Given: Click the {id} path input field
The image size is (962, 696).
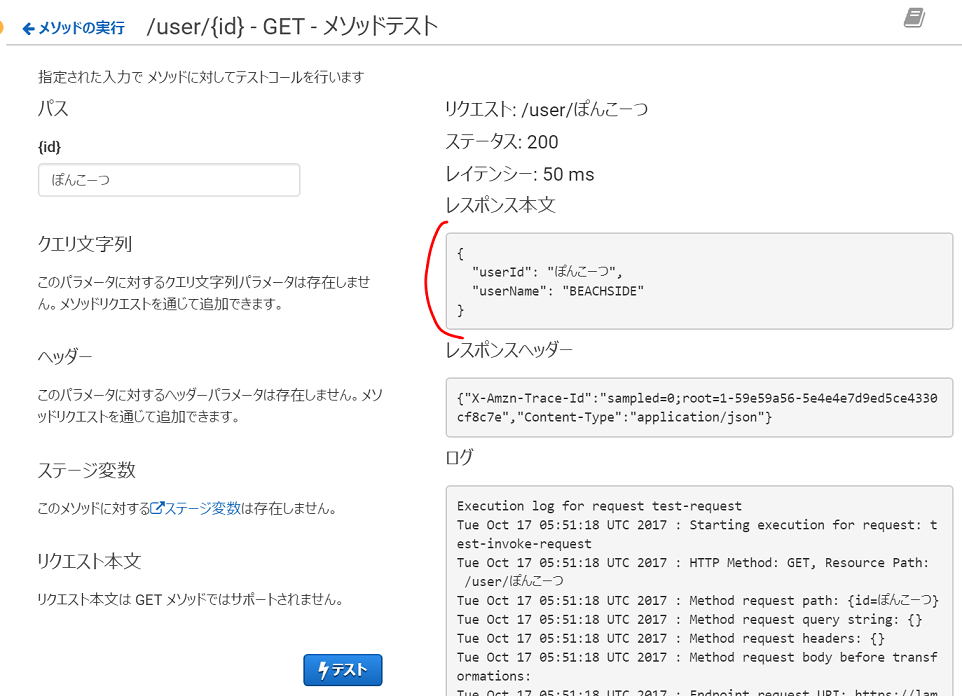Looking at the screenshot, I should pos(169,180).
